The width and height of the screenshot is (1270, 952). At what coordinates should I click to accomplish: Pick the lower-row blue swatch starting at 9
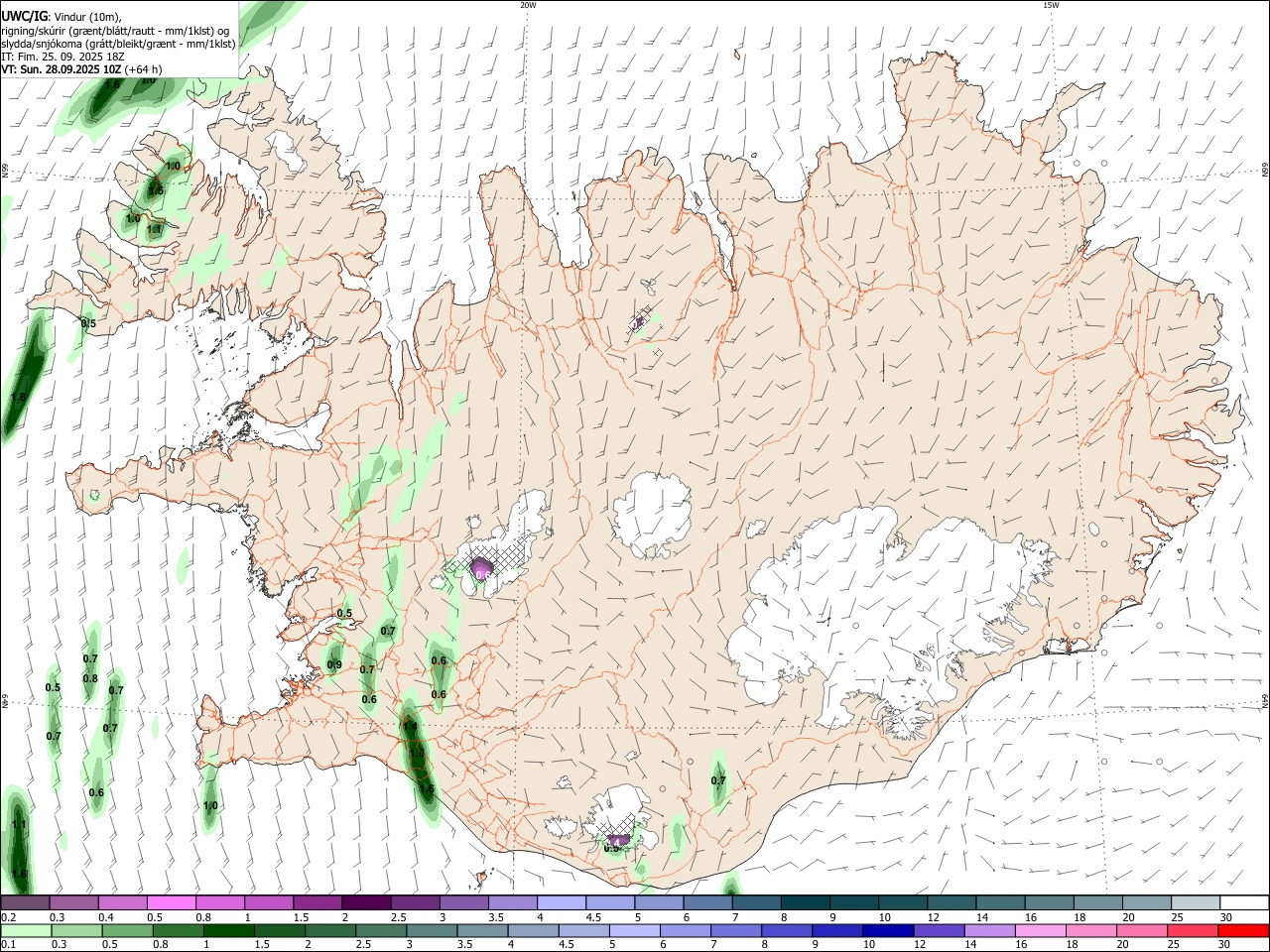(x=837, y=930)
